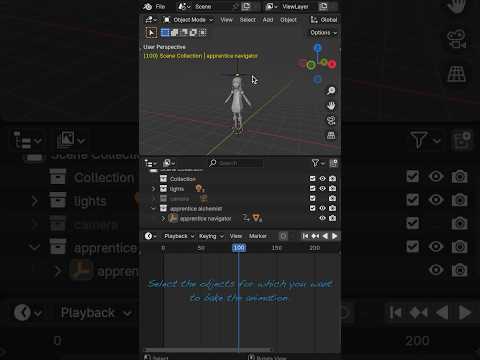Select the Collection row in Outliner

[x=239, y=179]
